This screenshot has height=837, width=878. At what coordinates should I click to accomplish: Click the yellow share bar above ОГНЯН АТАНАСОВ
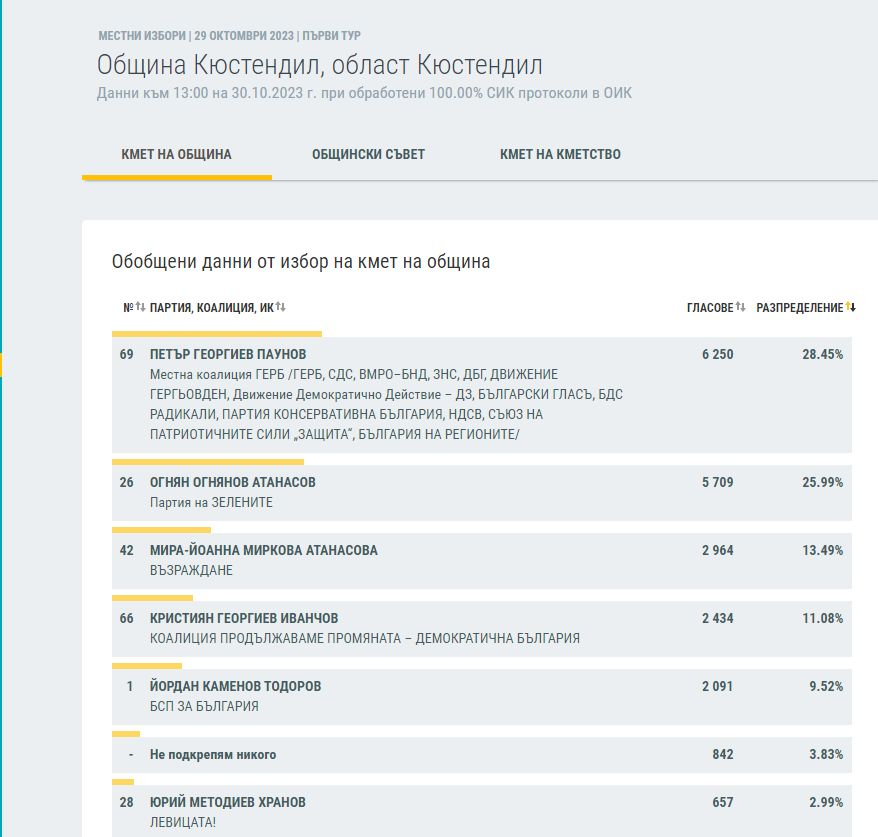coord(208,462)
